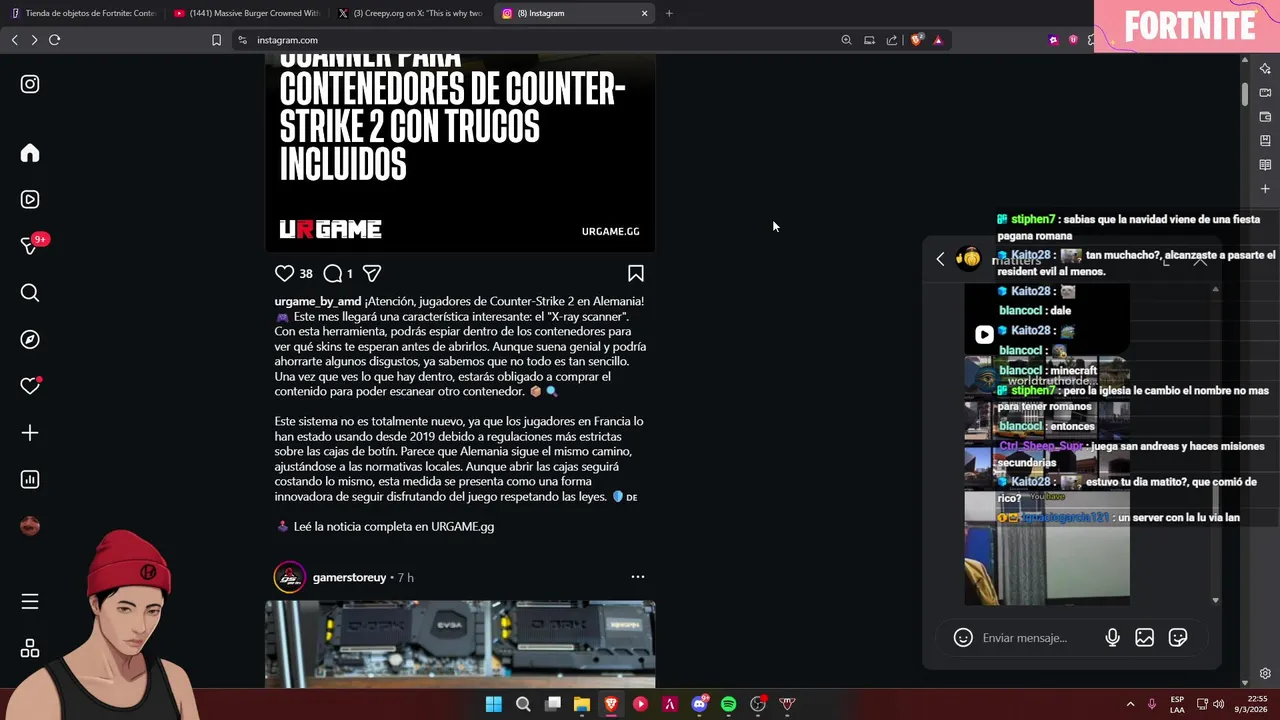Open gamerstoreuy avatar story ring

[290, 577]
